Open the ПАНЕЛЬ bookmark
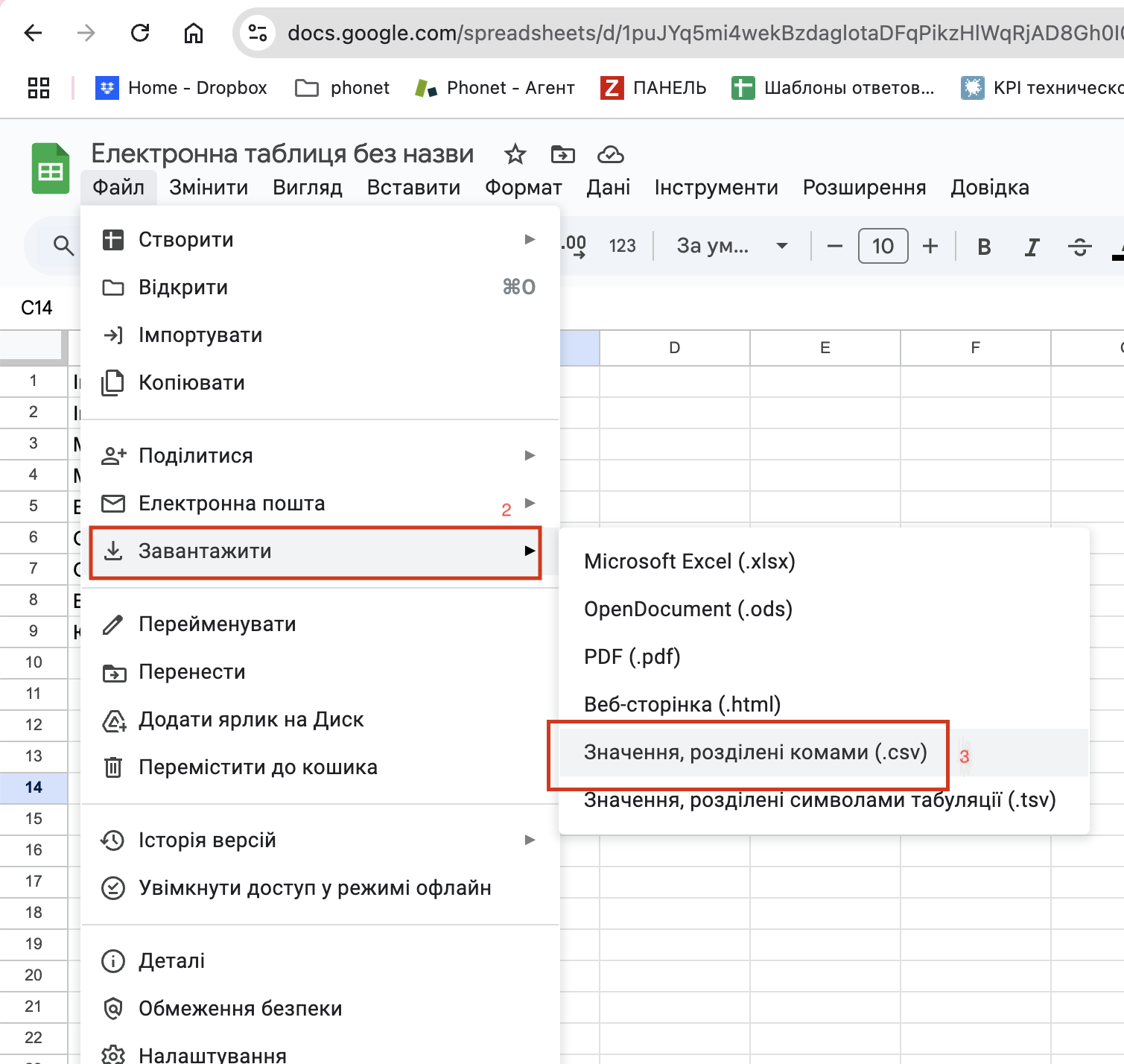The height and width of the screenshot is (1064, 1124). (x=653, y=88)
